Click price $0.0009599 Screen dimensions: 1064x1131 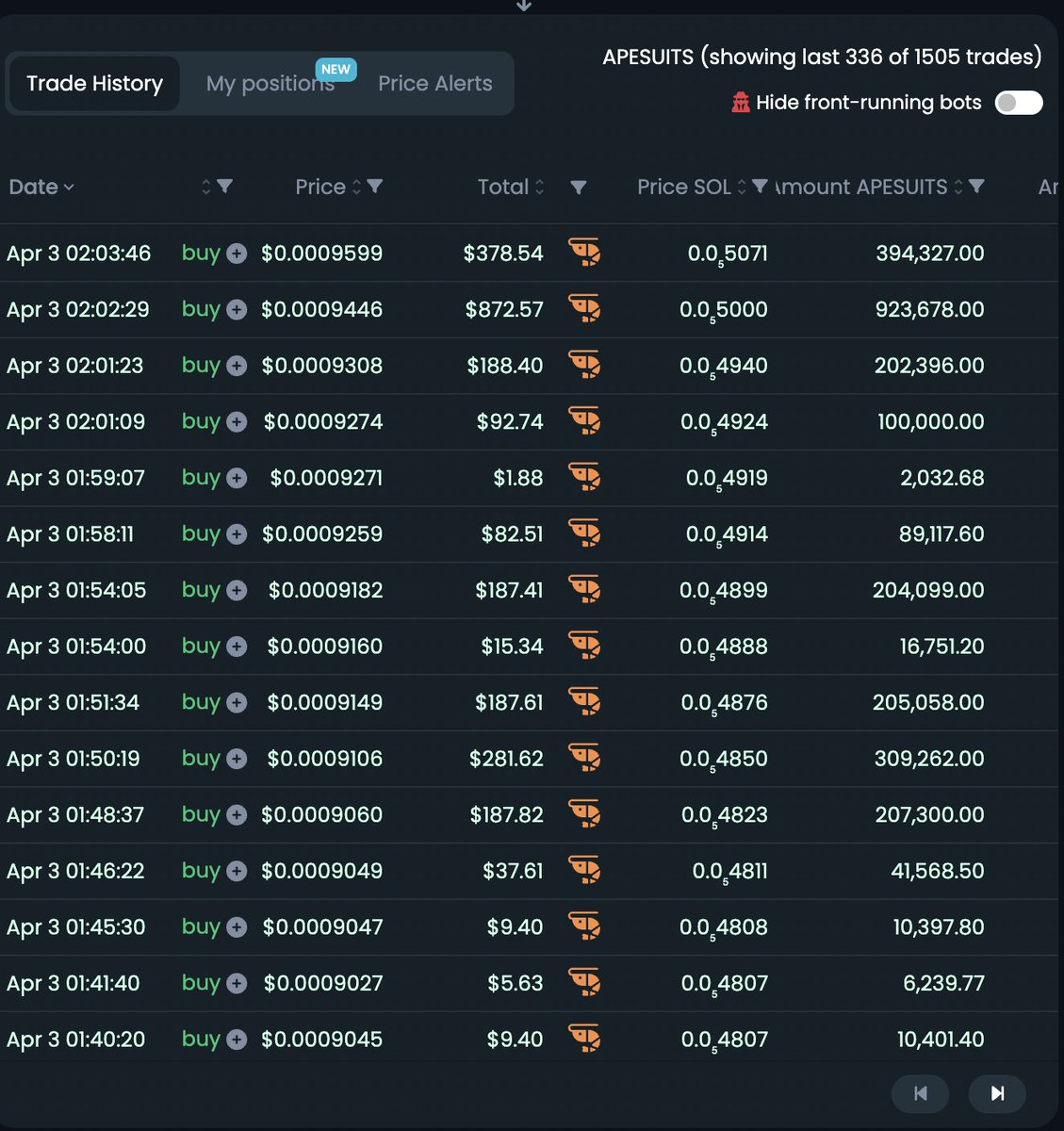point(321,254)
